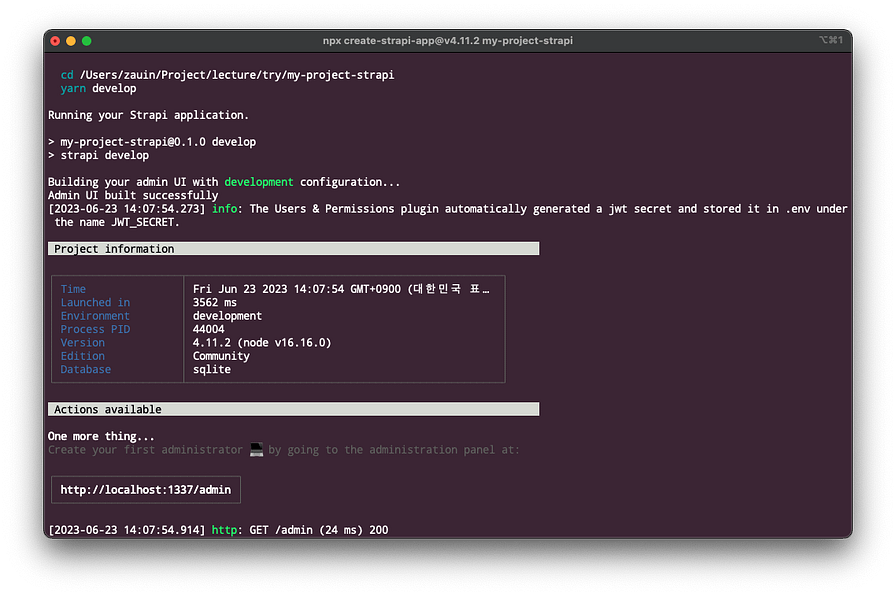Viewport: 896px width, 596px height.
Task: Click the 'Actions available' header bar
Action: [x=293, y=409]
